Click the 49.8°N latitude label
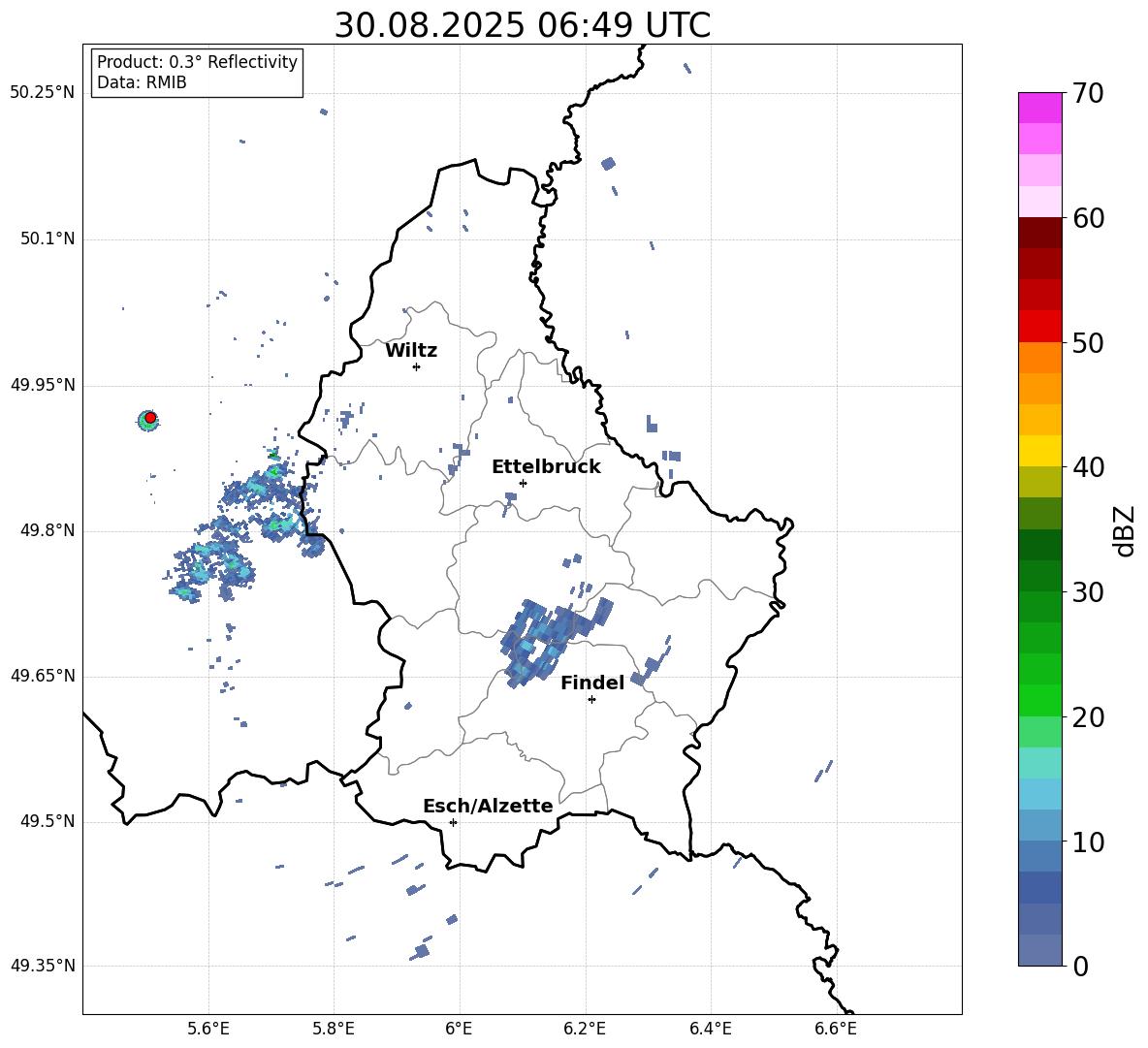 [48, 530]
